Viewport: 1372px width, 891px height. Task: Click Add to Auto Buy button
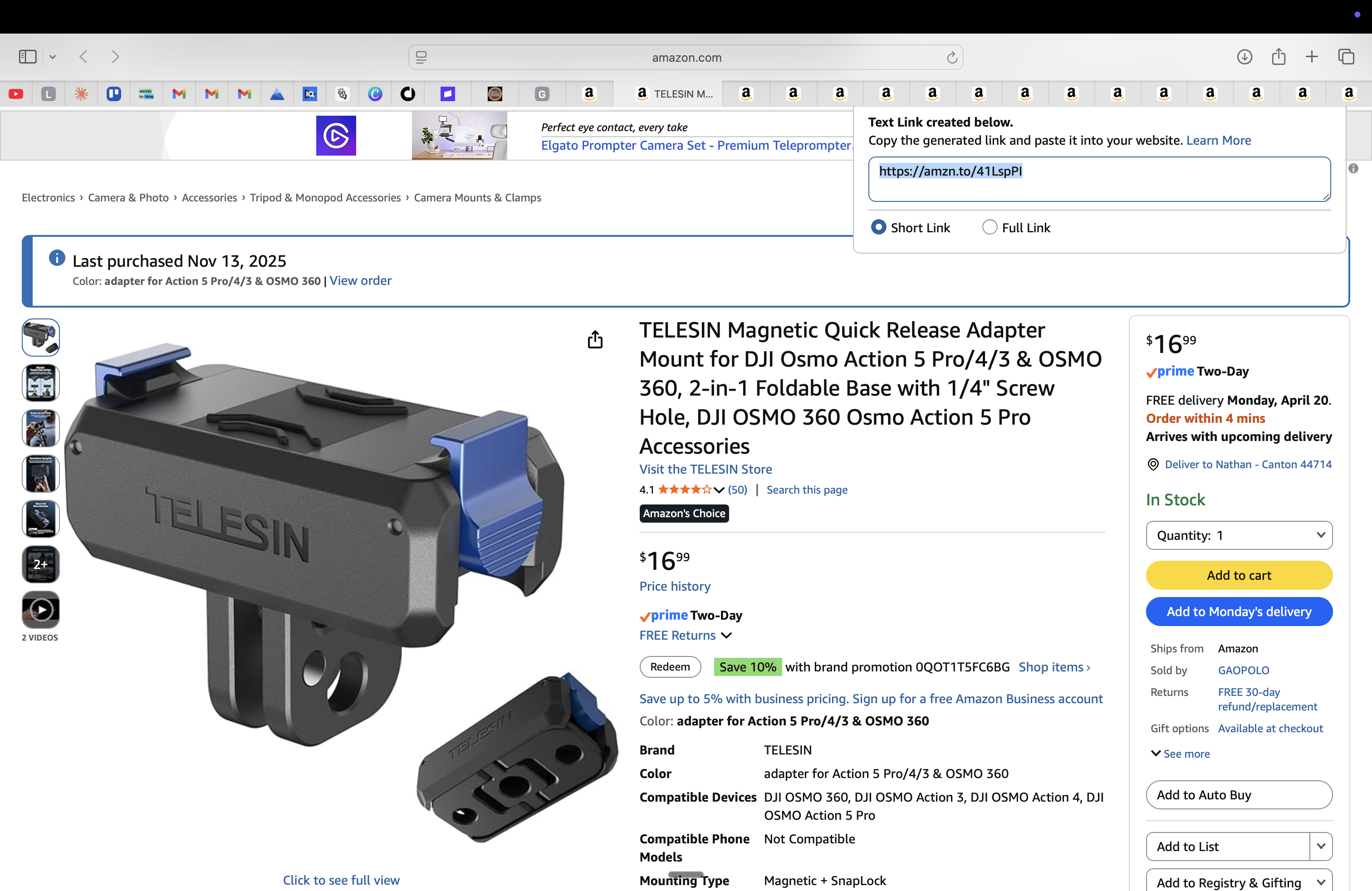click(1239, 795)
